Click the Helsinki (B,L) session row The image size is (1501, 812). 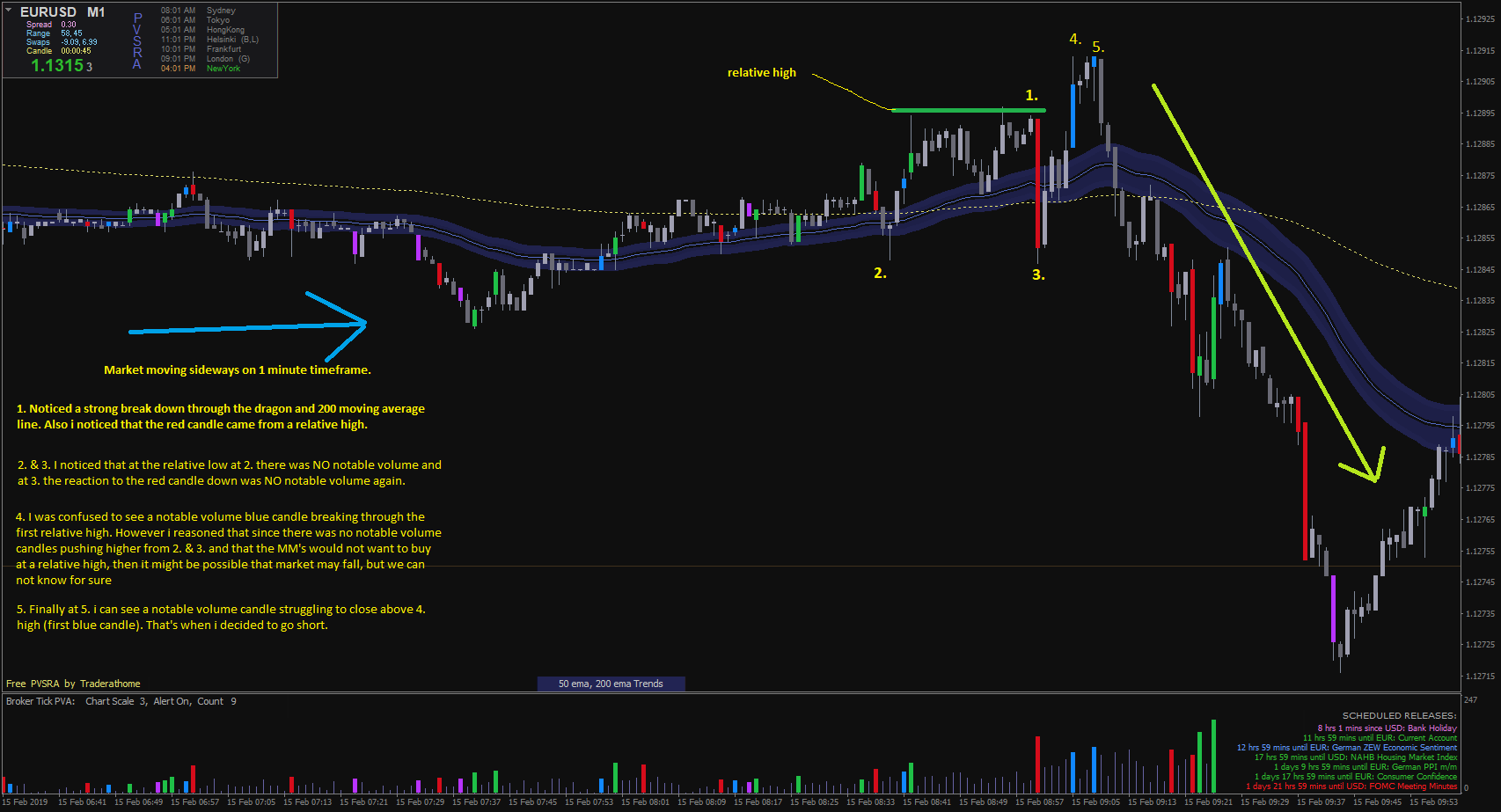pos(210,40)
